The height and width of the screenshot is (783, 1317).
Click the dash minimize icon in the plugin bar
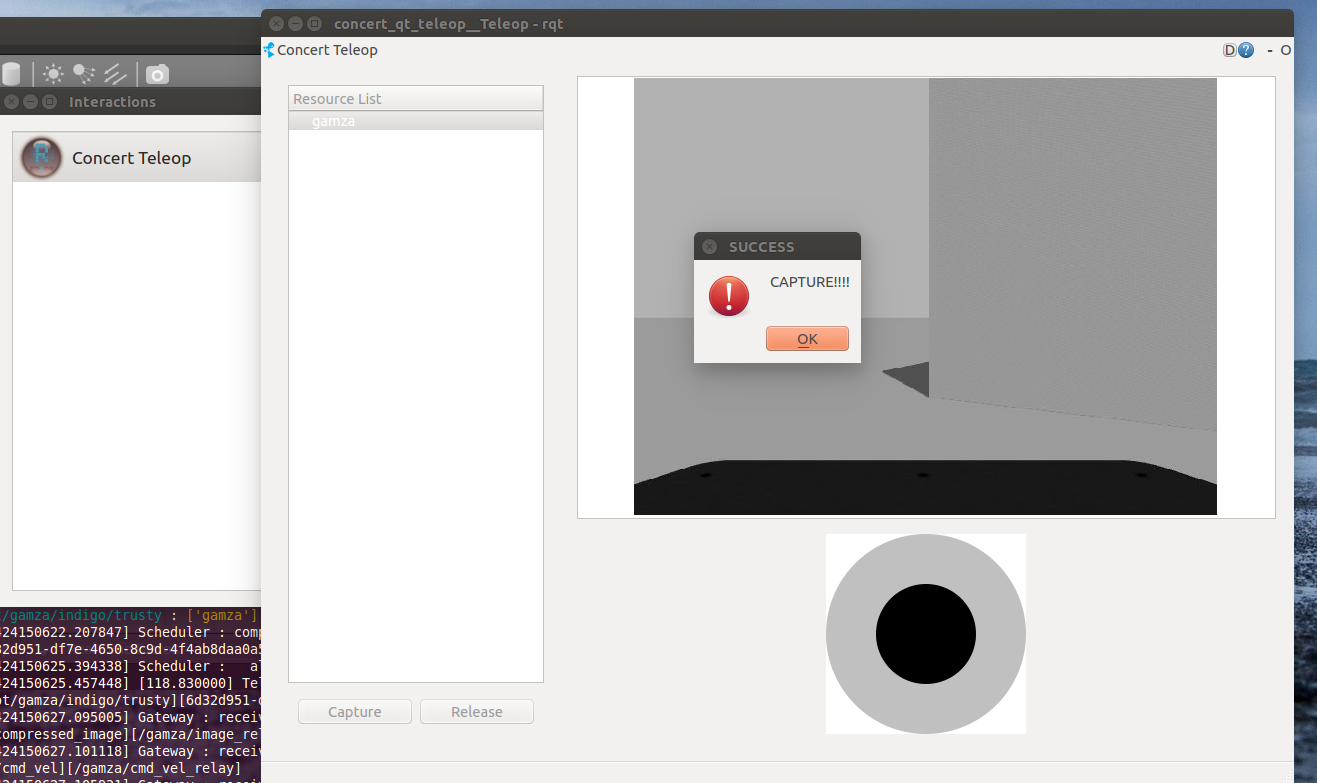1270,50
